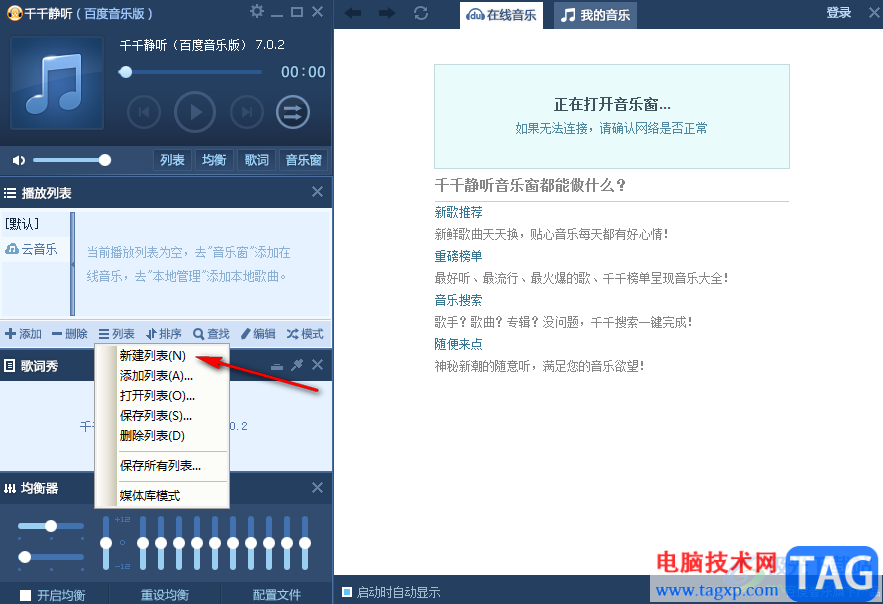Click the playlist sidebar splitter handle
The image size is (883, 604).
(x=72, y=263)
